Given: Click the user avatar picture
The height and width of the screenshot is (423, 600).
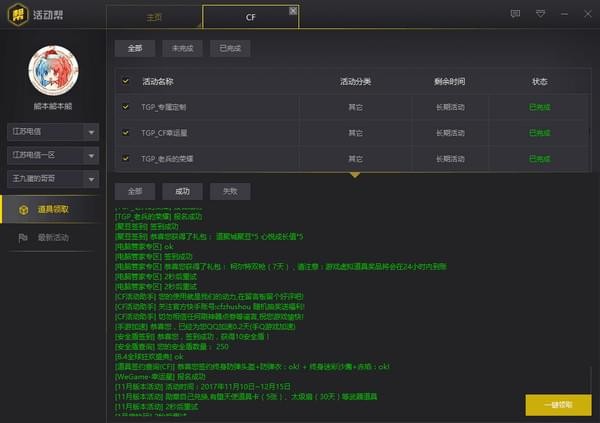Looking at the screenshot, I should (53, 70).
